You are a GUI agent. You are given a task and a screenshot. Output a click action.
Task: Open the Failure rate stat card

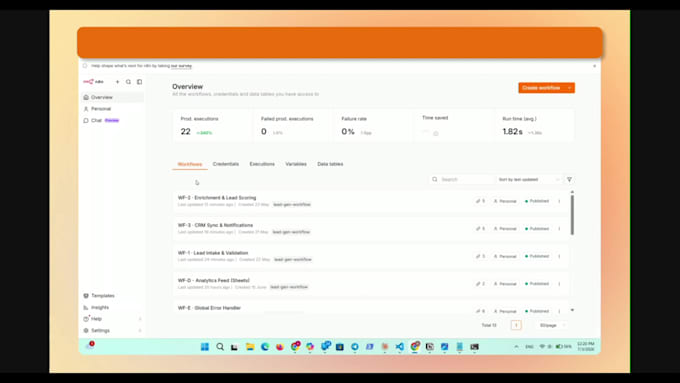tap(373, 126)
